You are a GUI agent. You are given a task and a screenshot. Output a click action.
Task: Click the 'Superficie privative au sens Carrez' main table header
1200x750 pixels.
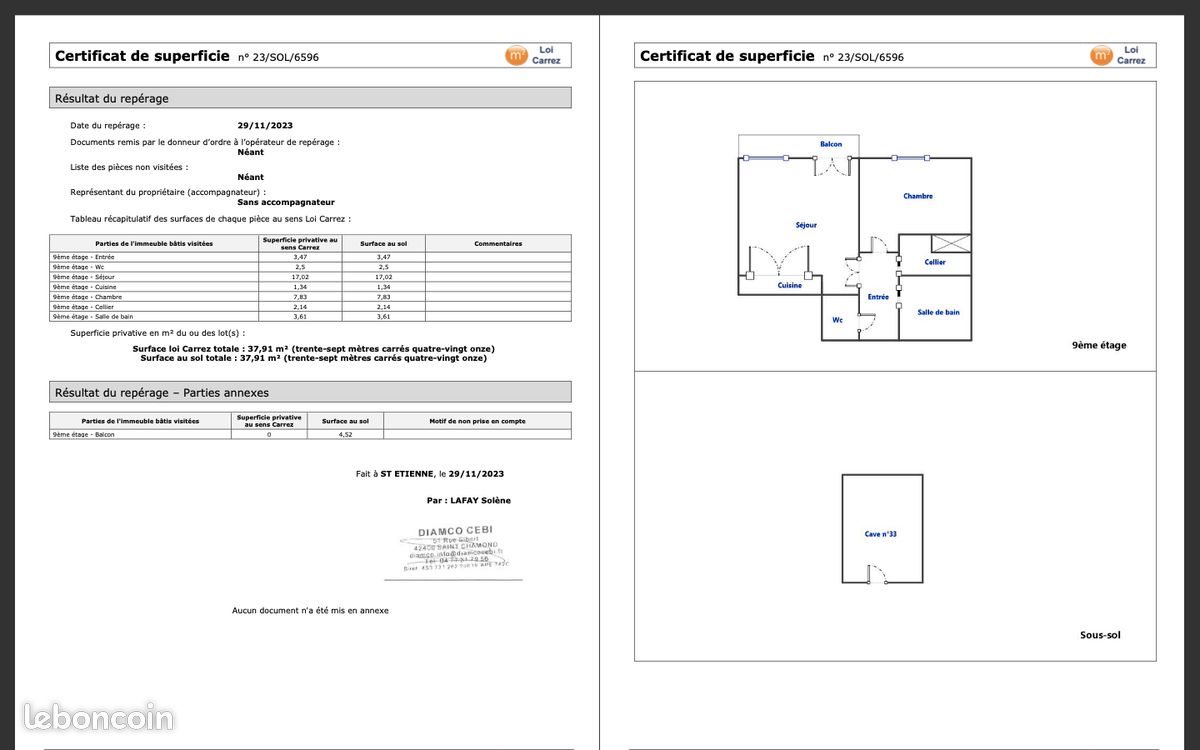pos(300,243)
